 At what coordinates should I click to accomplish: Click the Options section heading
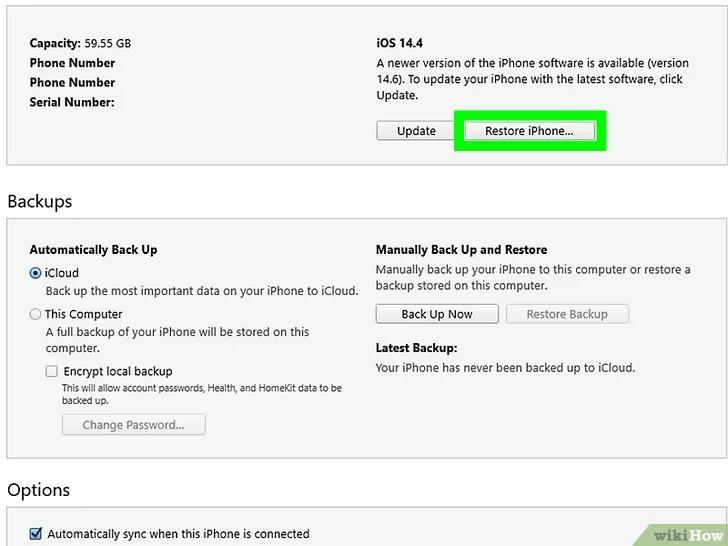click(39, 490)
